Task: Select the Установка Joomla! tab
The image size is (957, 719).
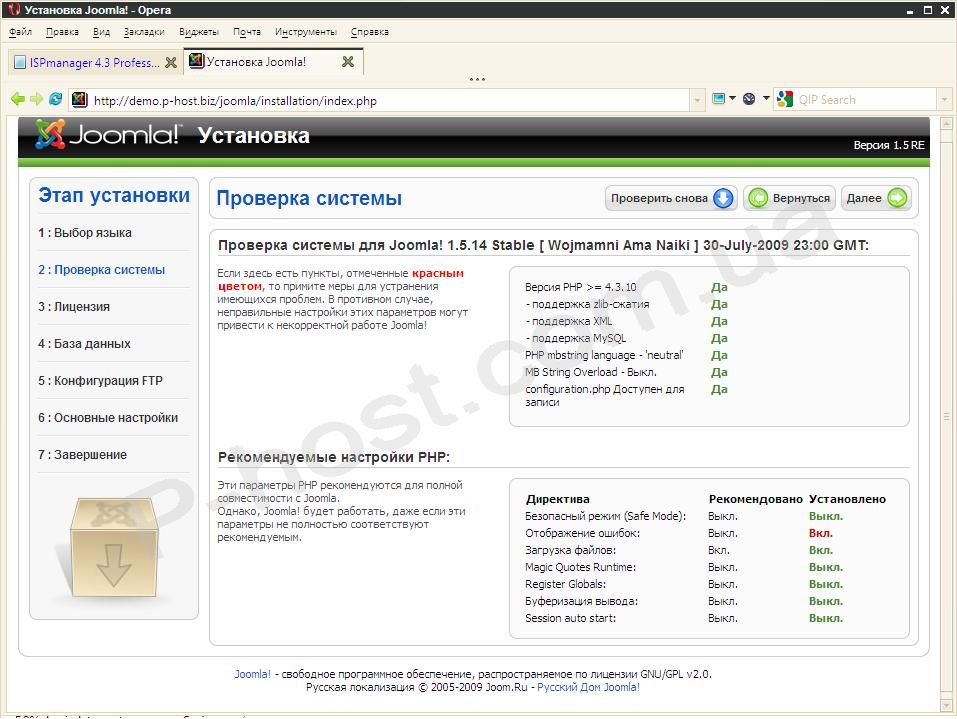Action: click(273, 62)
